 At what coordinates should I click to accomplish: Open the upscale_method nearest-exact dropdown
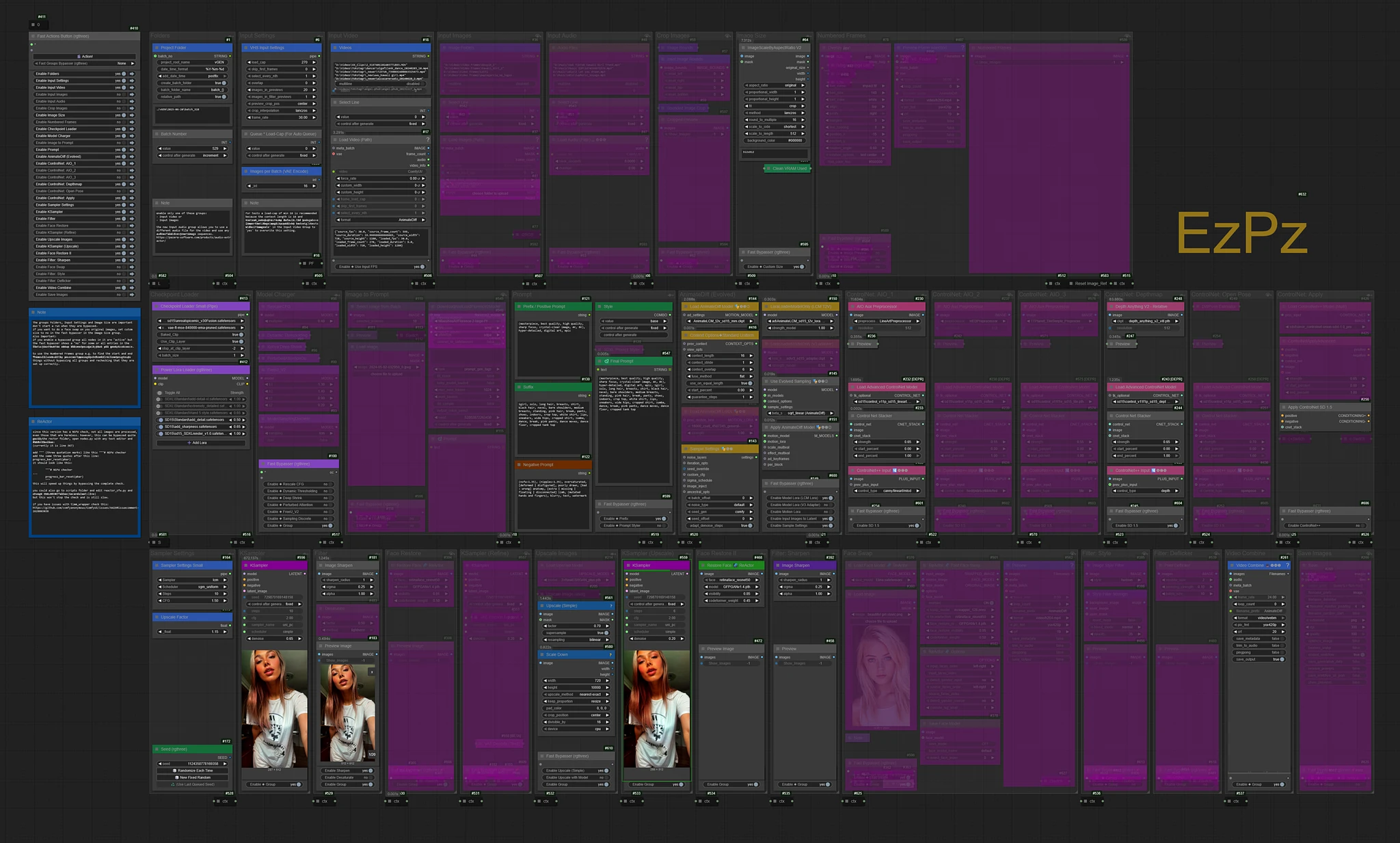tap(576, 694)
